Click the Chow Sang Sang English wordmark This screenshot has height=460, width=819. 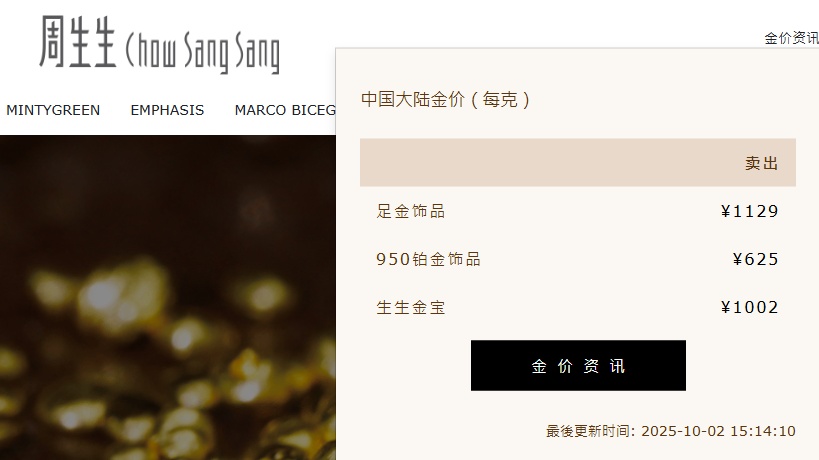pos(203,52)
